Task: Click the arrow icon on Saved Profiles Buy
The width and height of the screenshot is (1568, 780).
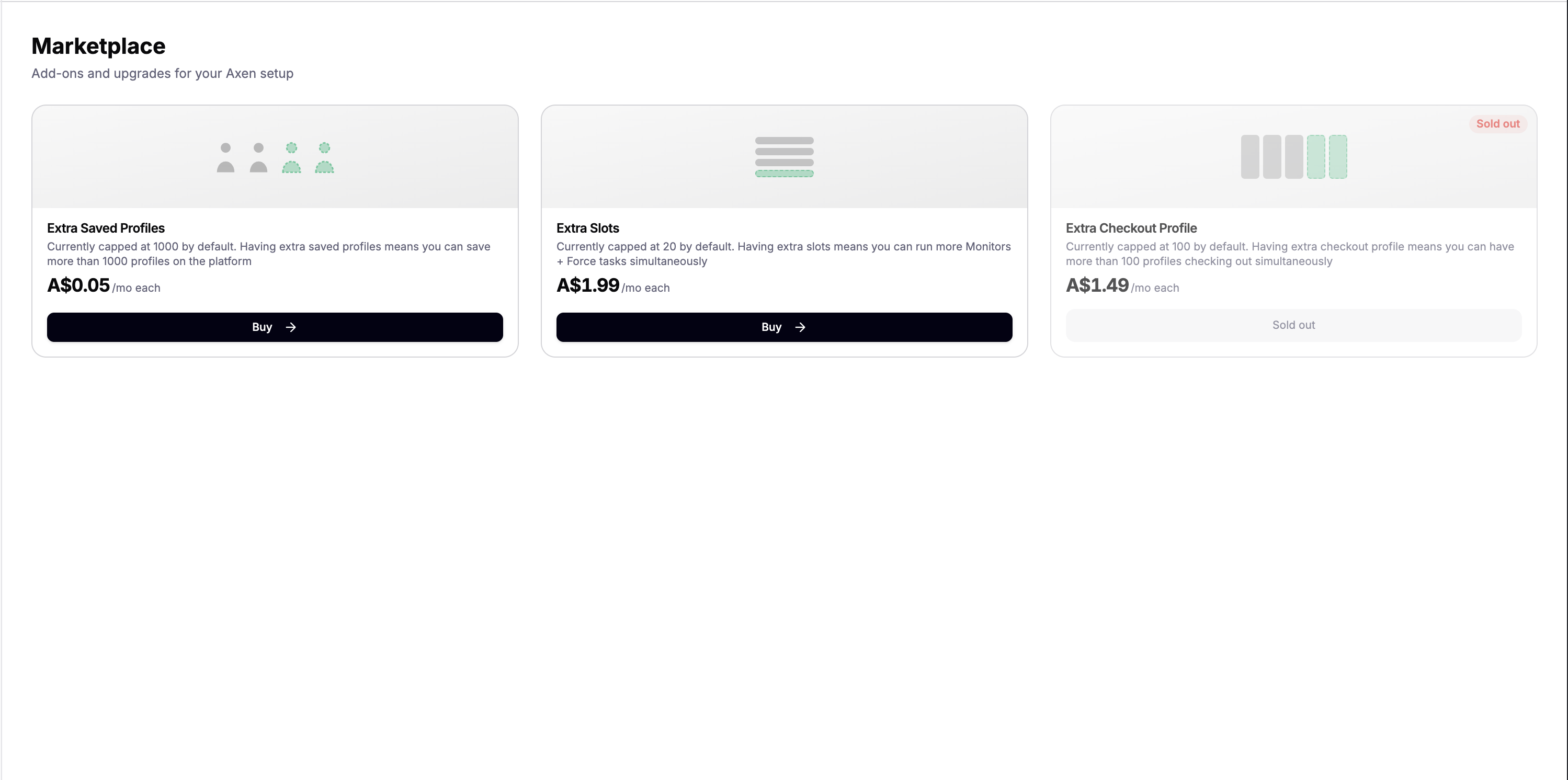Action: tap(291, 327)
